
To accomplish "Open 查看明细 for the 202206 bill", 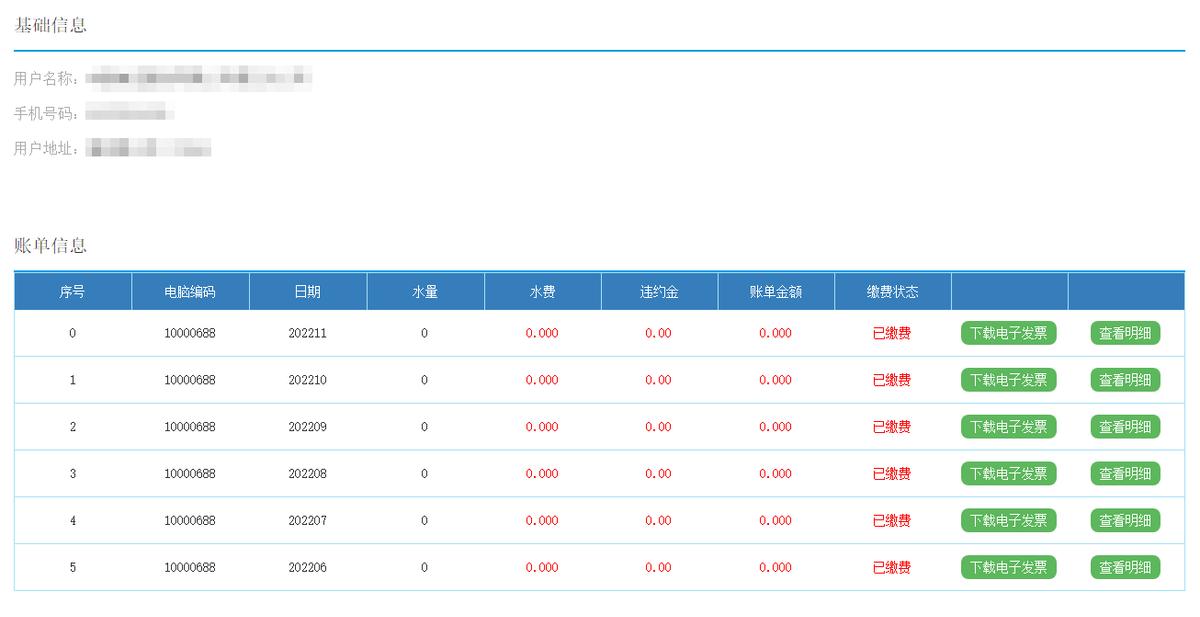I will tap(1123, 567).
